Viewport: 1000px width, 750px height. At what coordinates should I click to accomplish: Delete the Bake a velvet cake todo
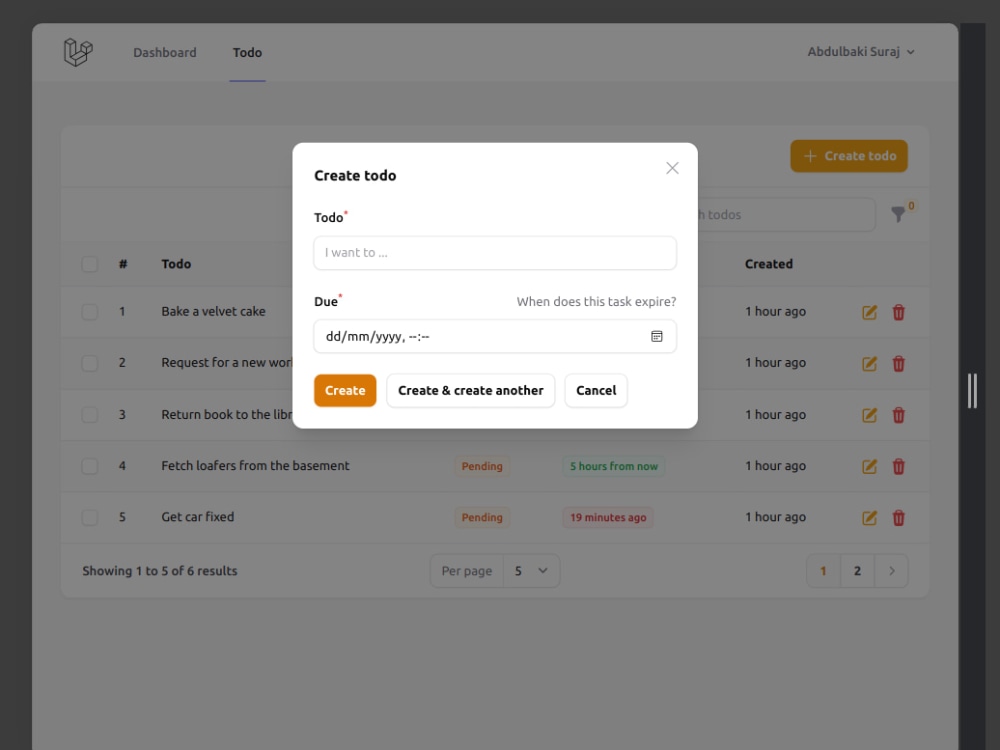(x=899, y=312)
